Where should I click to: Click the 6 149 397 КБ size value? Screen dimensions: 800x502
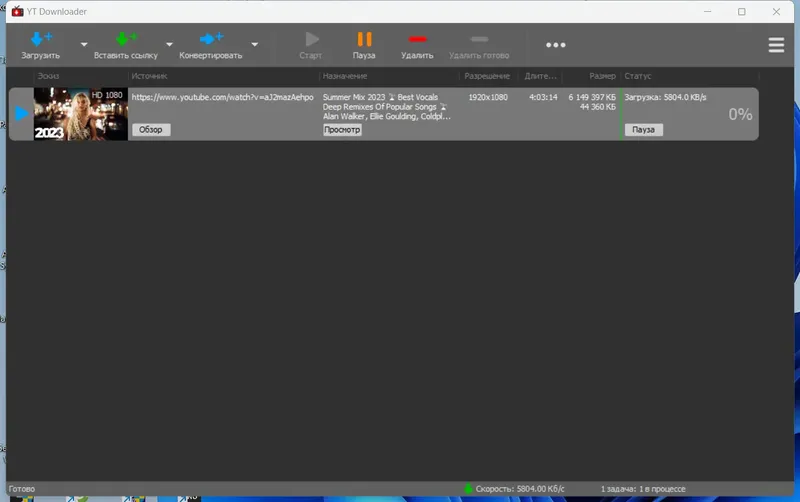coord(592,97)
